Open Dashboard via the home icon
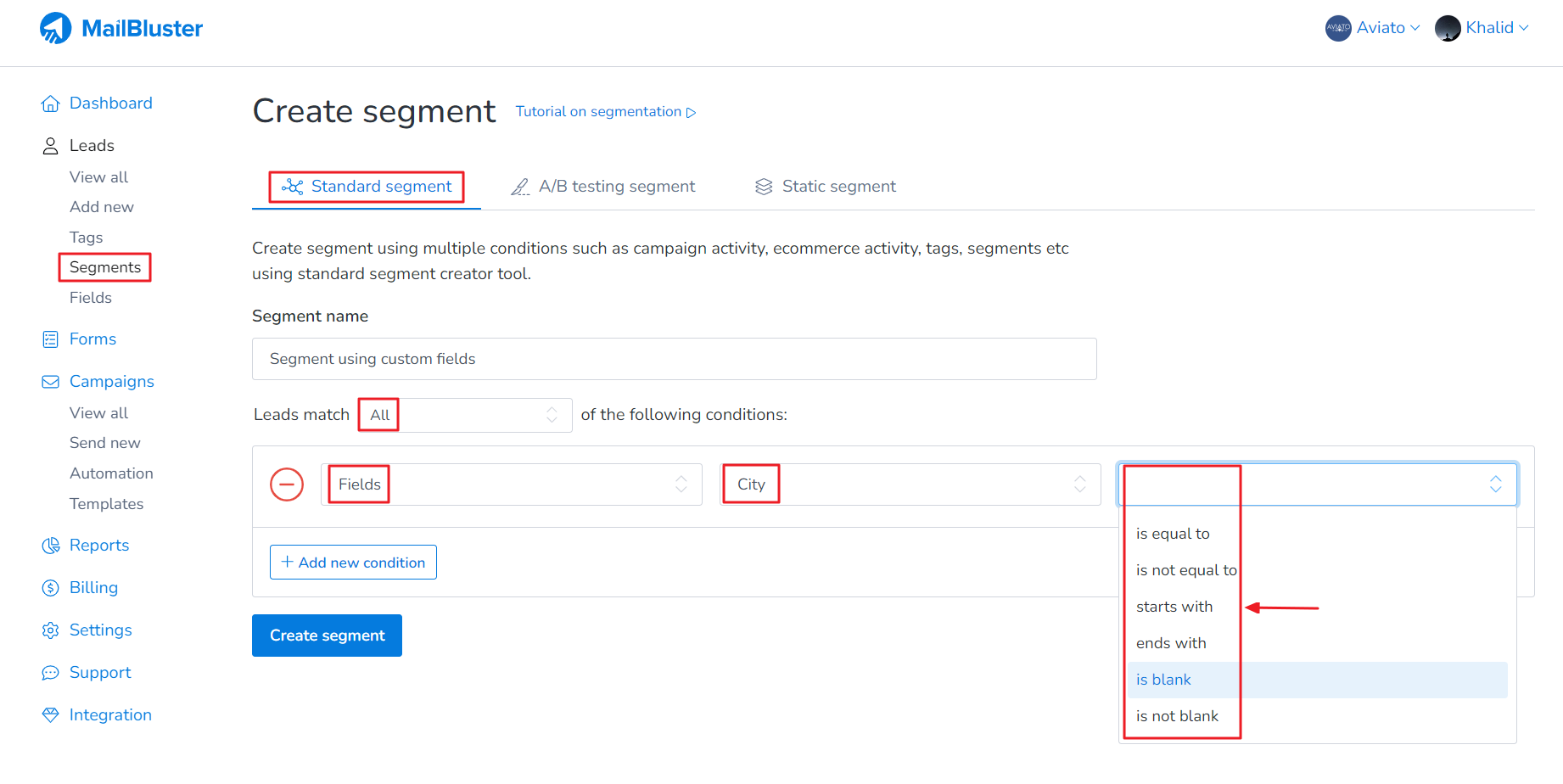 coord(51,104)
